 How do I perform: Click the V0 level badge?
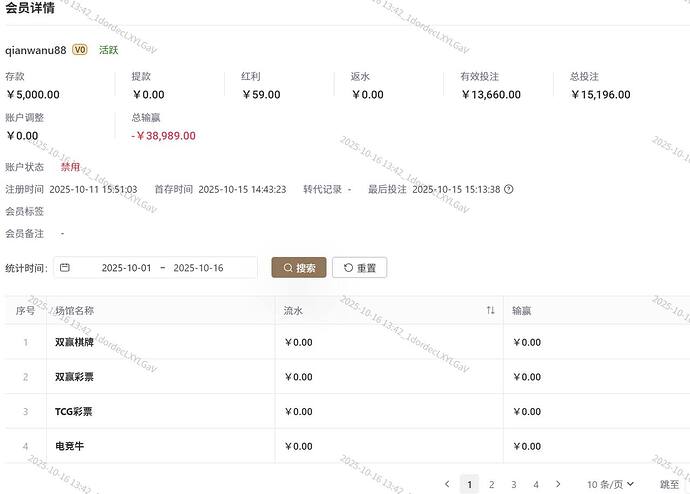click(x=80, y=50)
